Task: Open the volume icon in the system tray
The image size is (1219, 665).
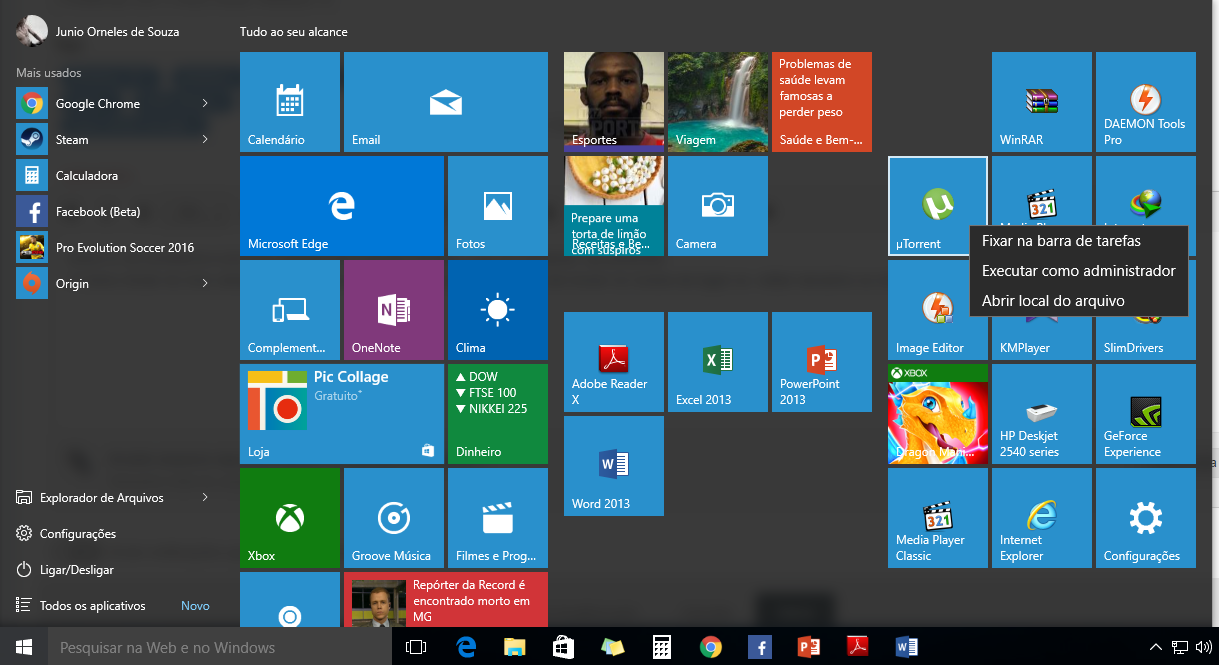Action: coord(1203,647)
